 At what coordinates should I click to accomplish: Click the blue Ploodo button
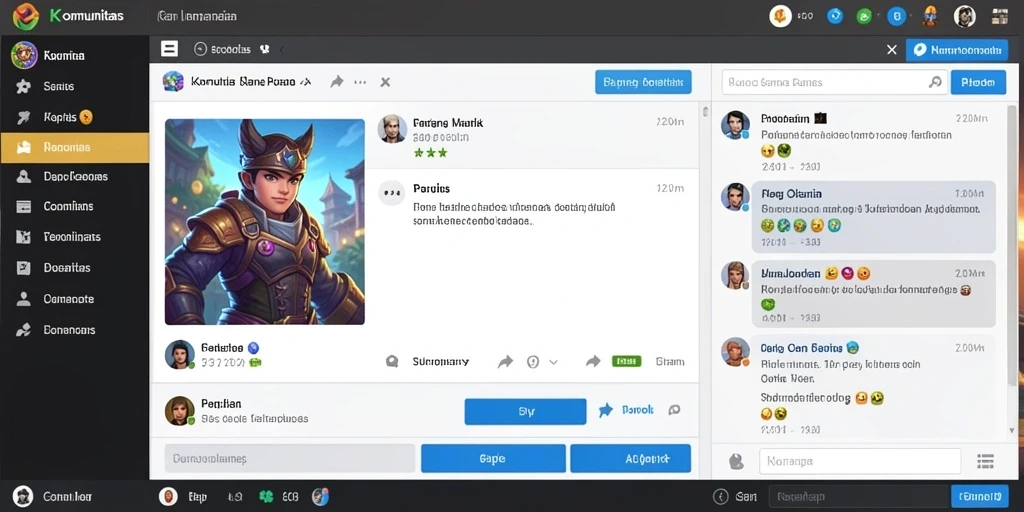point(978,82)
